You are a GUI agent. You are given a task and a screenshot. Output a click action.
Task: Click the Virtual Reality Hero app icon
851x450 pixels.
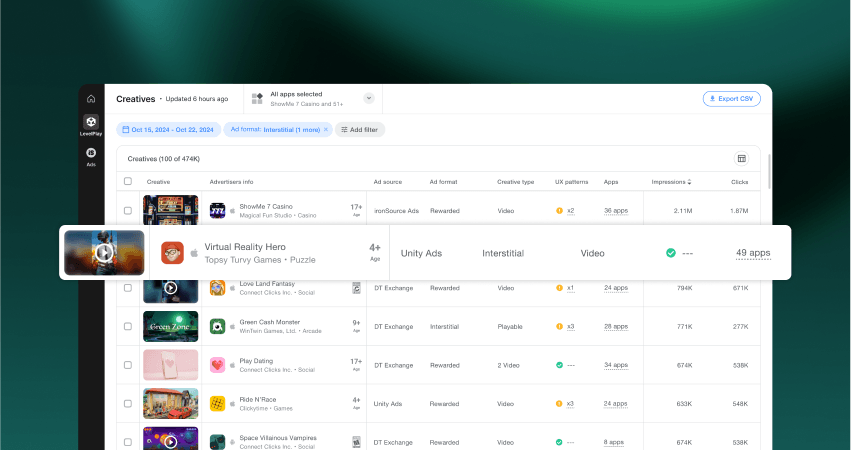coord(172,253)
